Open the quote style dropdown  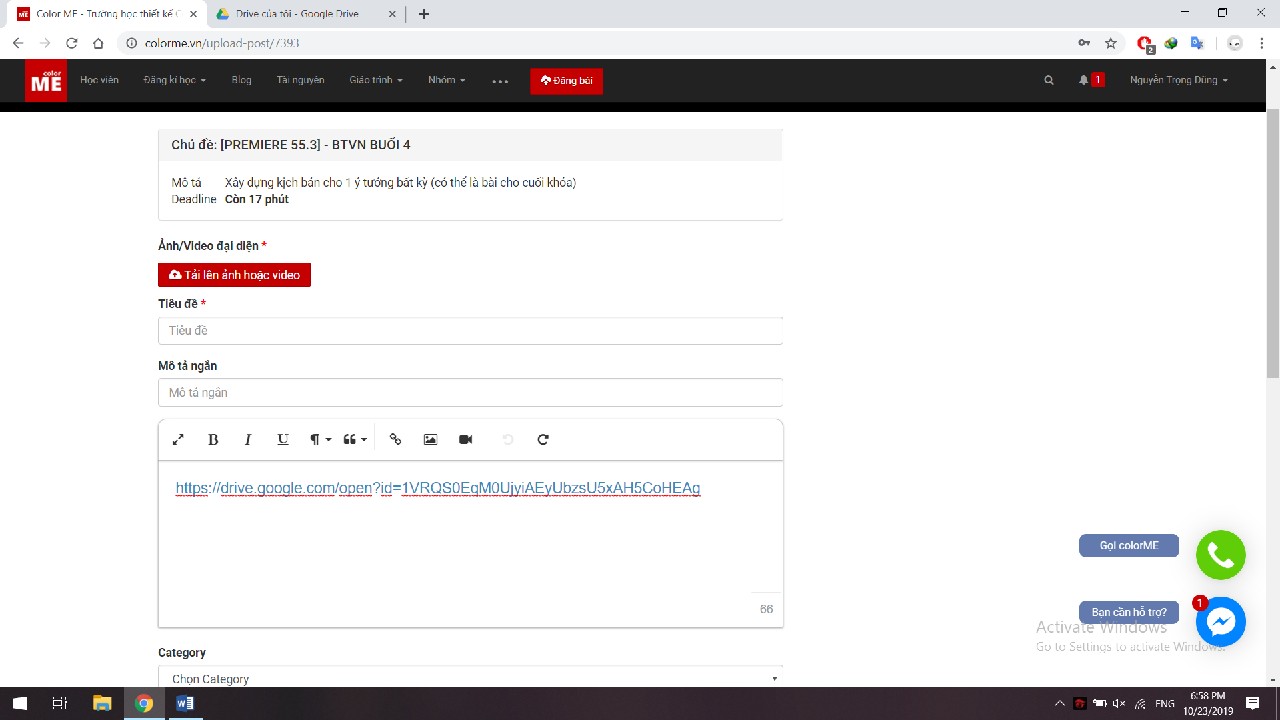tap(355, 440)
